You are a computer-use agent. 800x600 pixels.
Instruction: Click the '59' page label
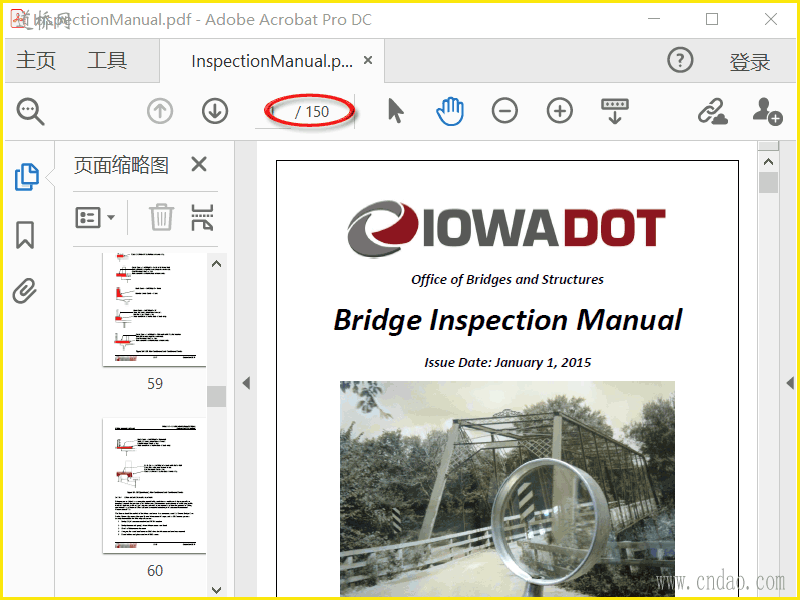pos(155,384)
